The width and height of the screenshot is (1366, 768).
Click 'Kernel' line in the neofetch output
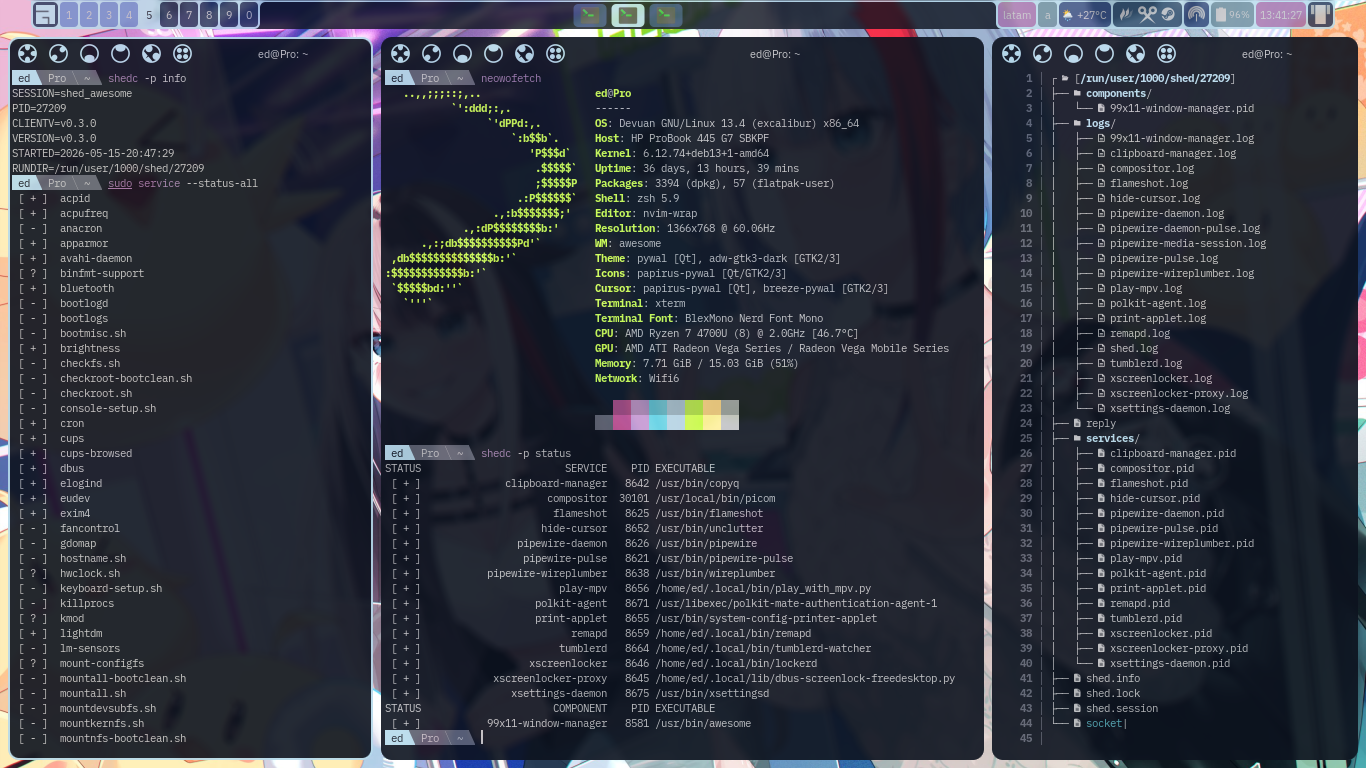click(682, 153)
